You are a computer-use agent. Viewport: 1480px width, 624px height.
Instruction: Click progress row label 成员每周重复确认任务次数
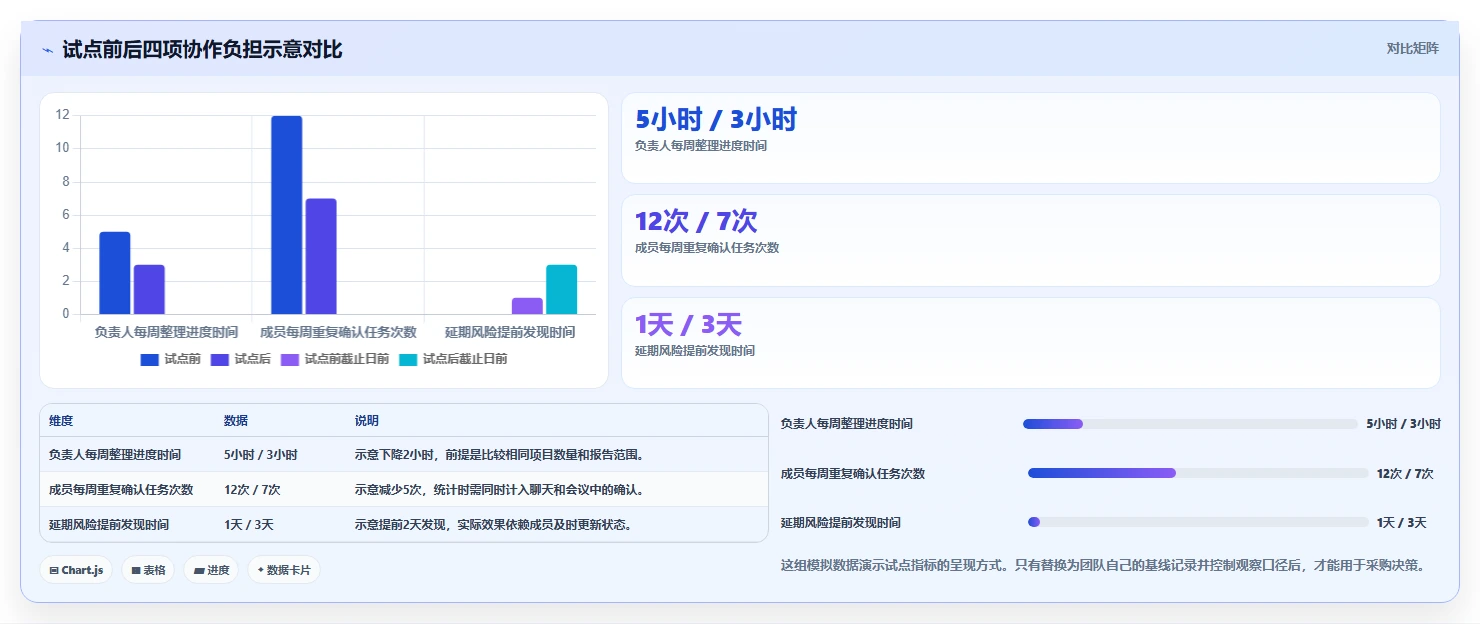coord(853,474)
